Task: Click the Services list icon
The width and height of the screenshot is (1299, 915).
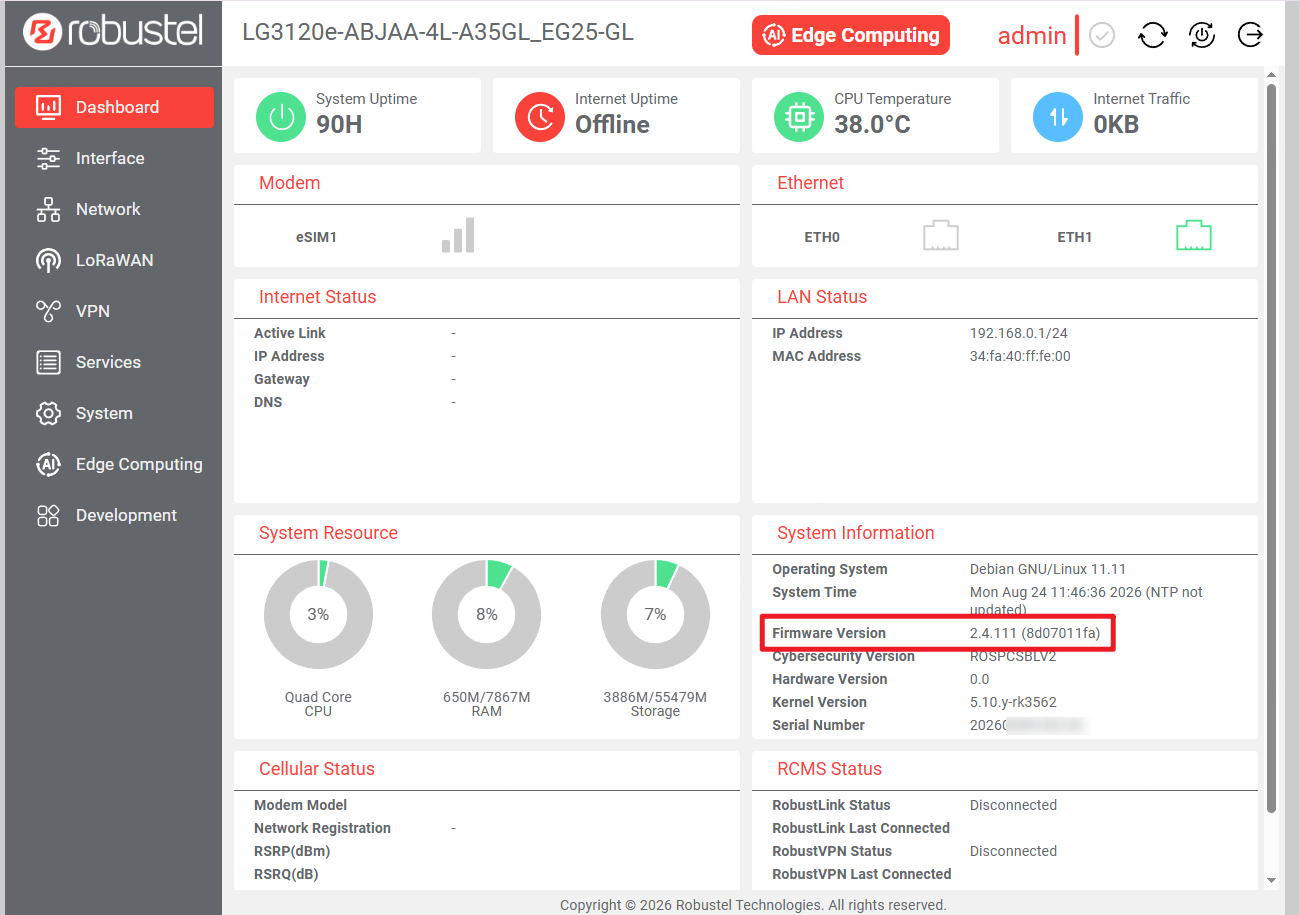Action: (x=48, y=362)
